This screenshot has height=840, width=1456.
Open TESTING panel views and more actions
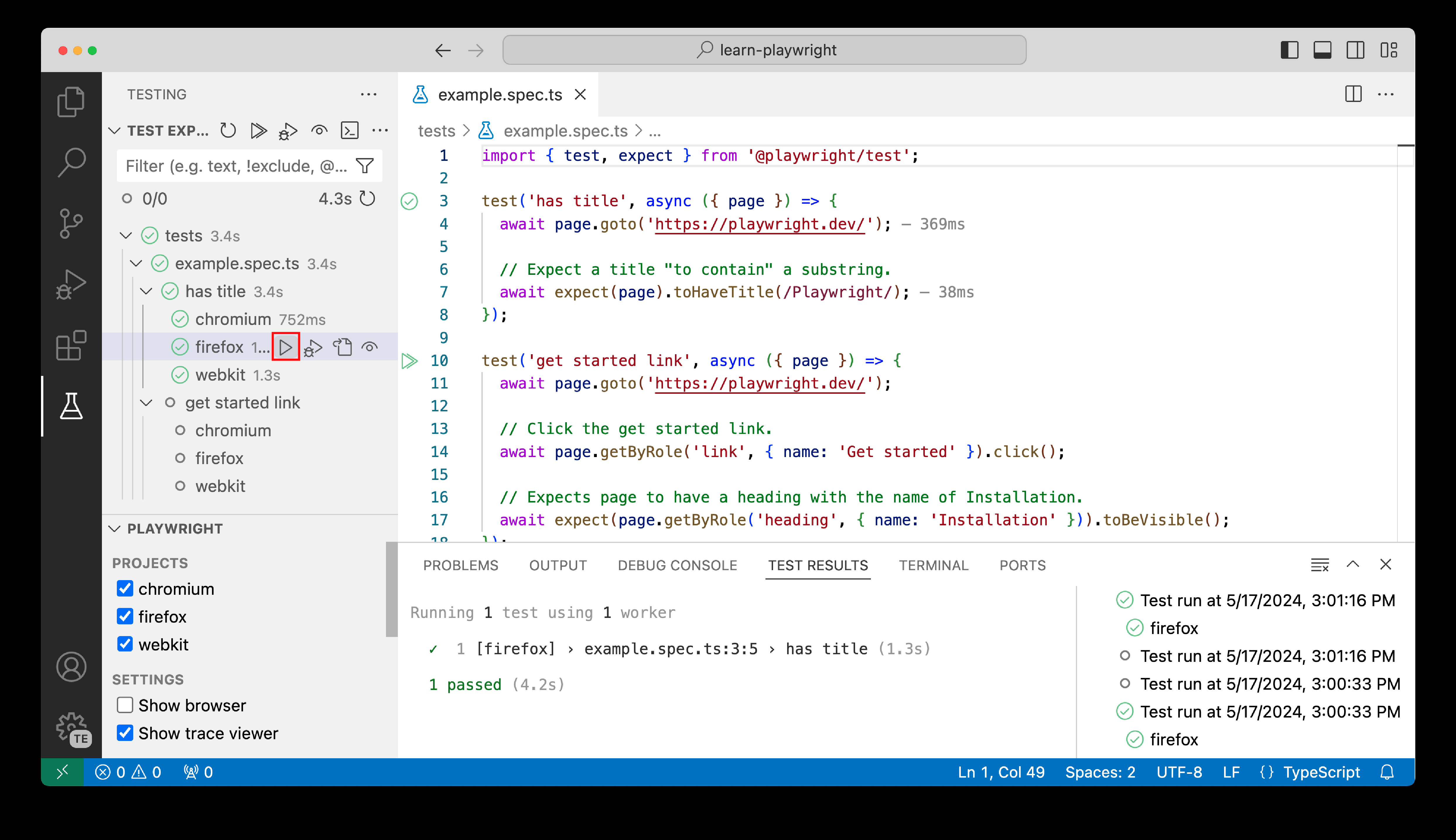coord(368,94)
